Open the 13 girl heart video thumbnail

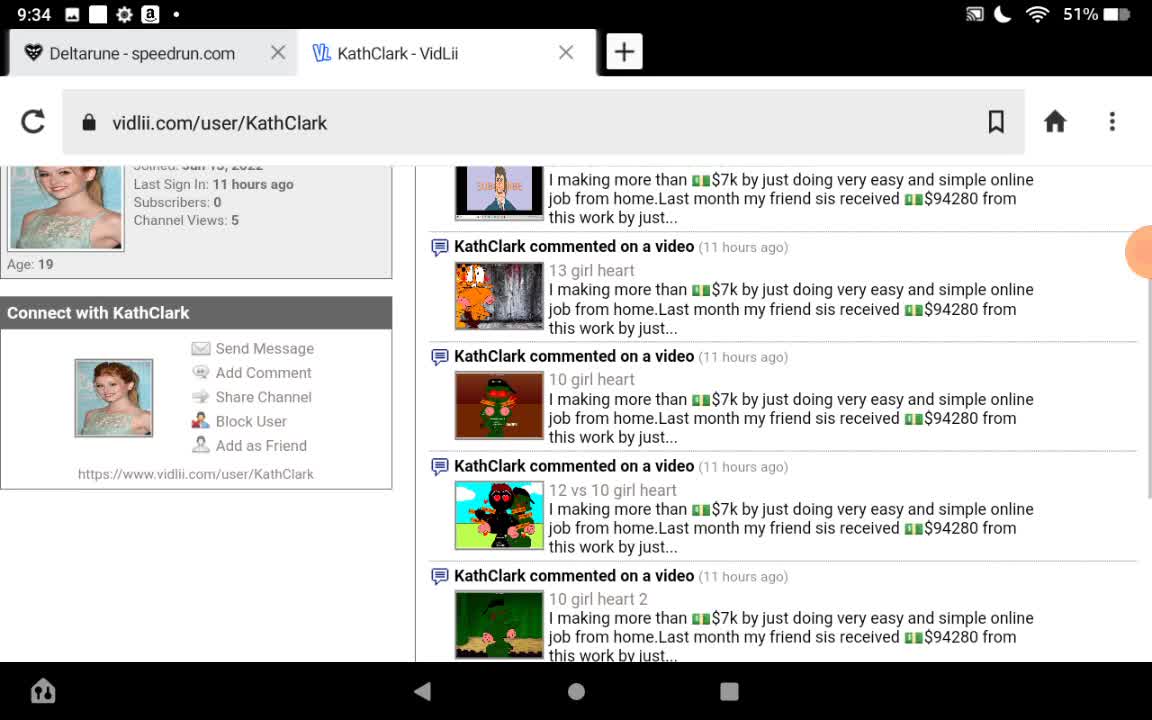click(499, 295)
